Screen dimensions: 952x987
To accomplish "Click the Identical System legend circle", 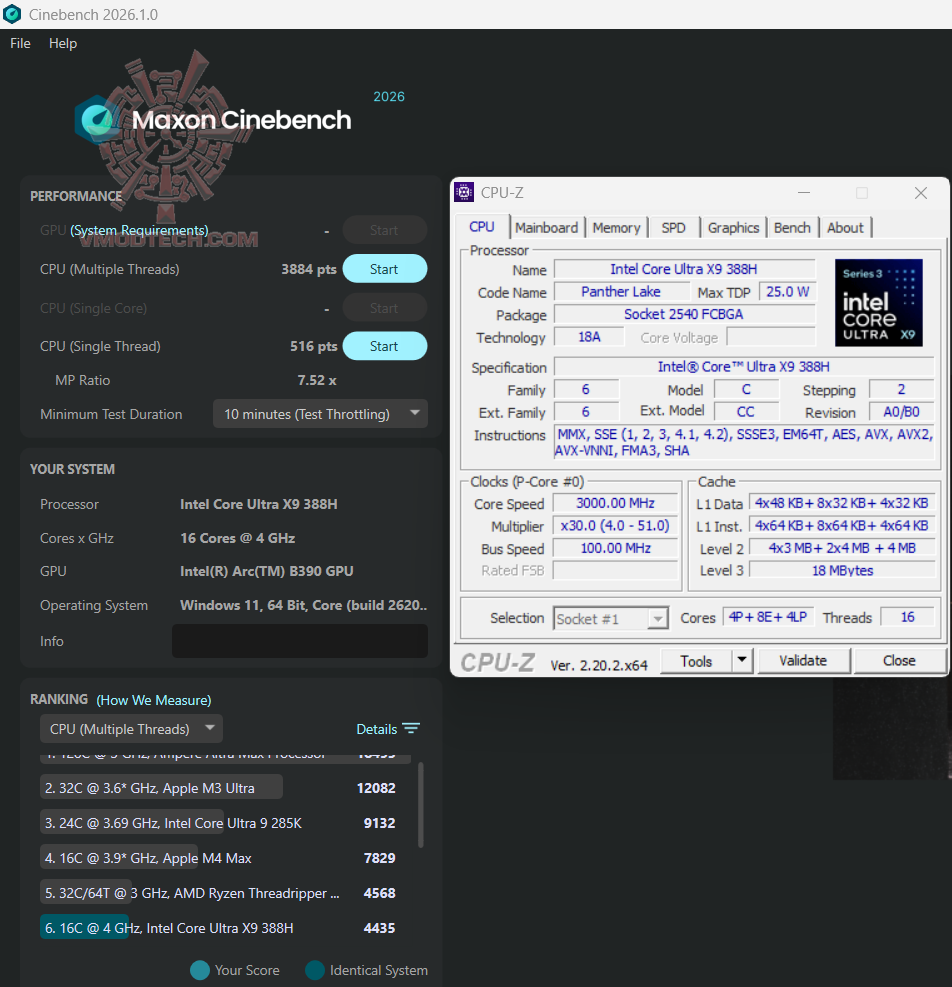I will pos(315,970).
